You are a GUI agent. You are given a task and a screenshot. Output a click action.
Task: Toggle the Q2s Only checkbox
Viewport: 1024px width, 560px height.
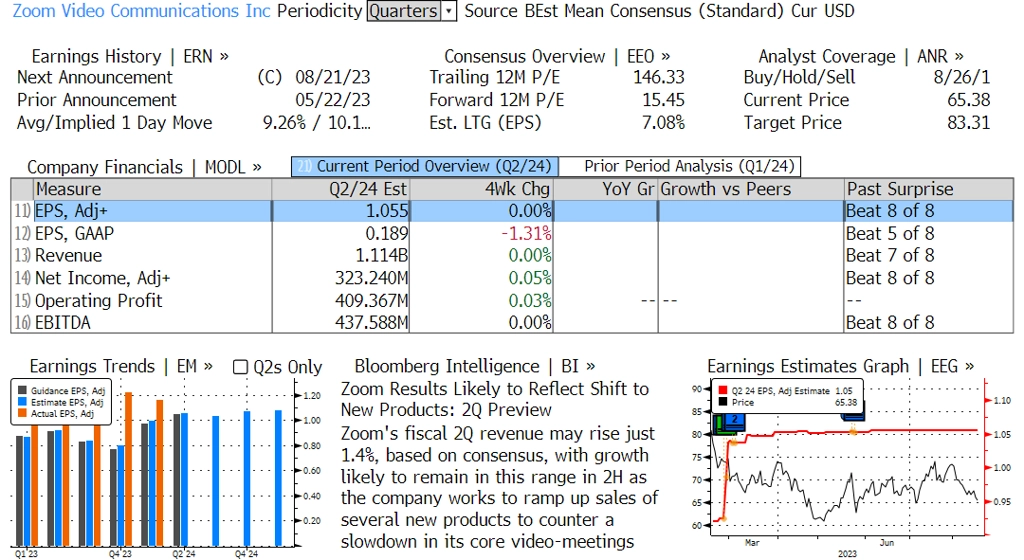click(x=240, y=367)
